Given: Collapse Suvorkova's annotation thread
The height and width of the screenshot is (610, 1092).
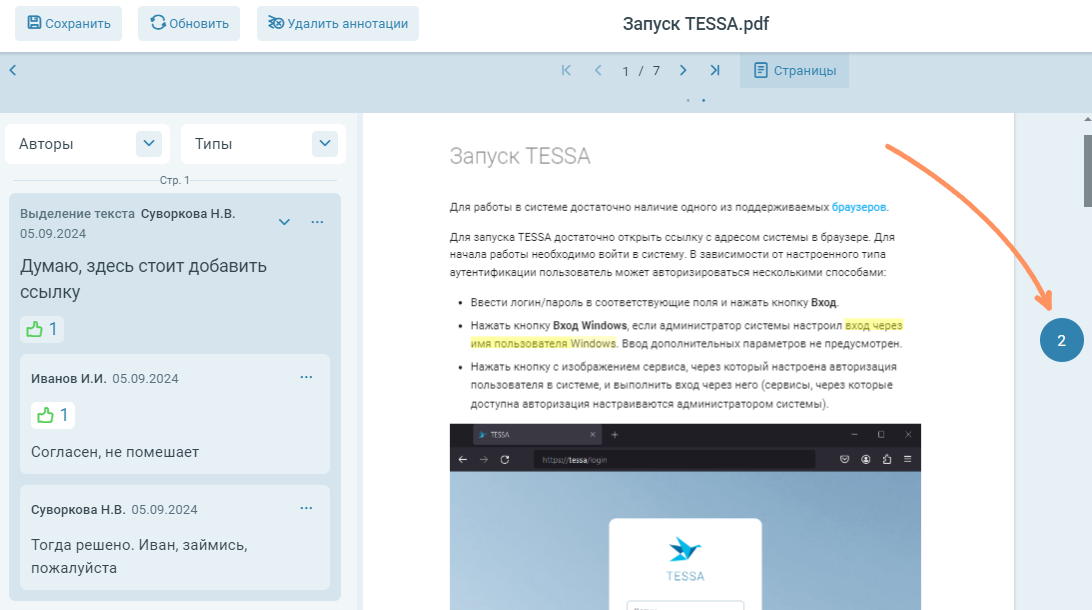Looking at the screenshot, I should coord(284,222).
